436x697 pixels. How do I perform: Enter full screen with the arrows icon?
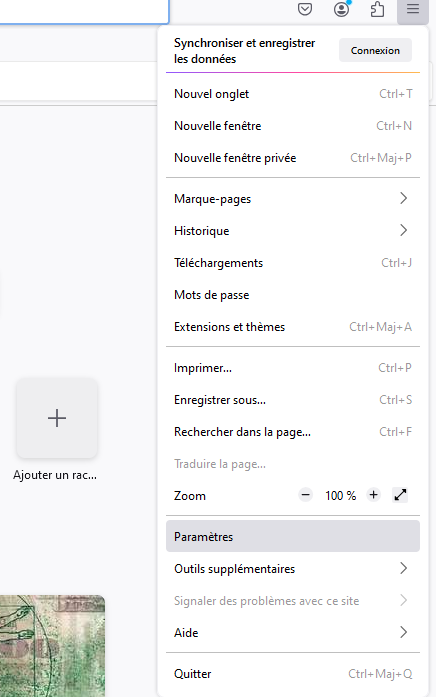click(x=400, y=495)
